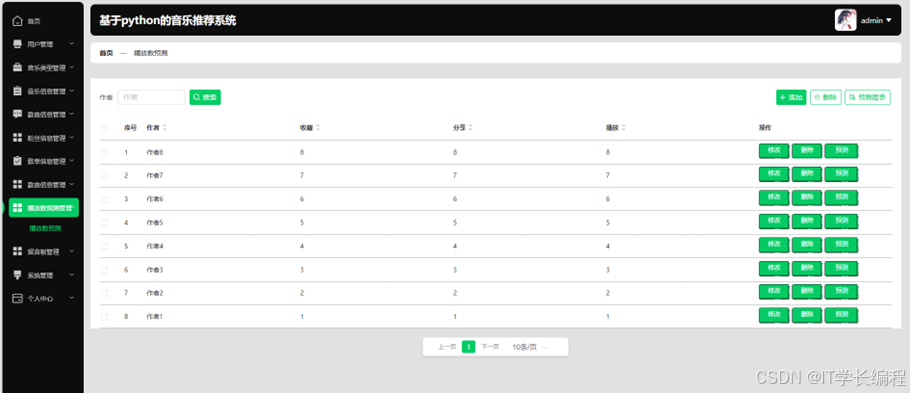Expand the 系统管理 menu chevron

coord(71,274)
